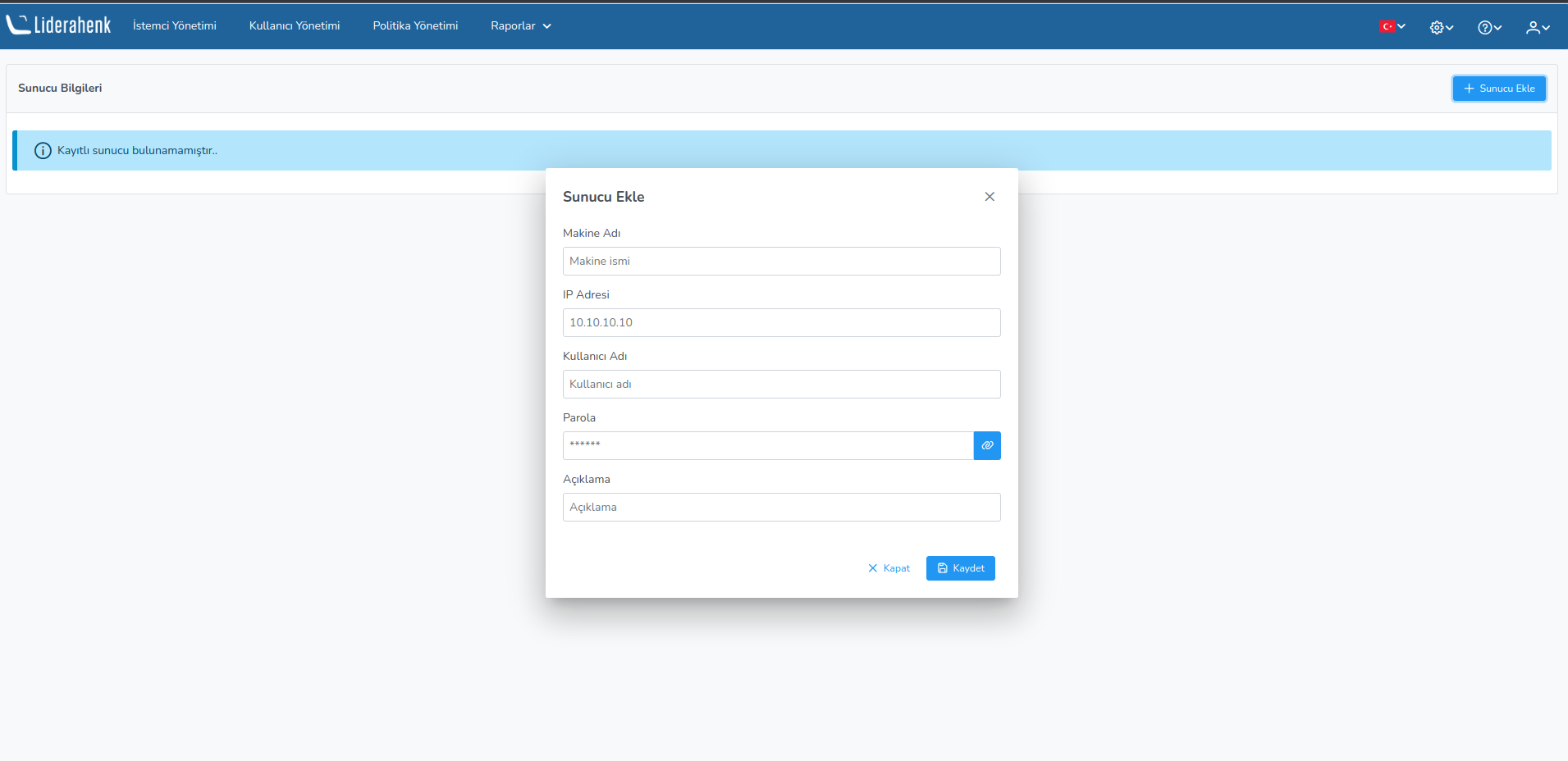Click Kaydet to save the server
Viewport: 1568px width, 761px height.
[960, 568]
